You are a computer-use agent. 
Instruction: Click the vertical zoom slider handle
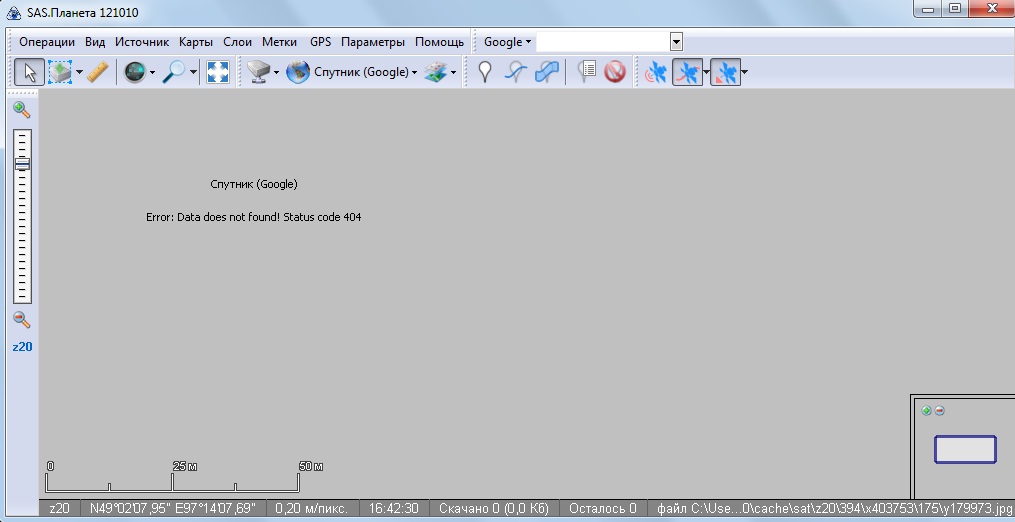click(22, 164)
